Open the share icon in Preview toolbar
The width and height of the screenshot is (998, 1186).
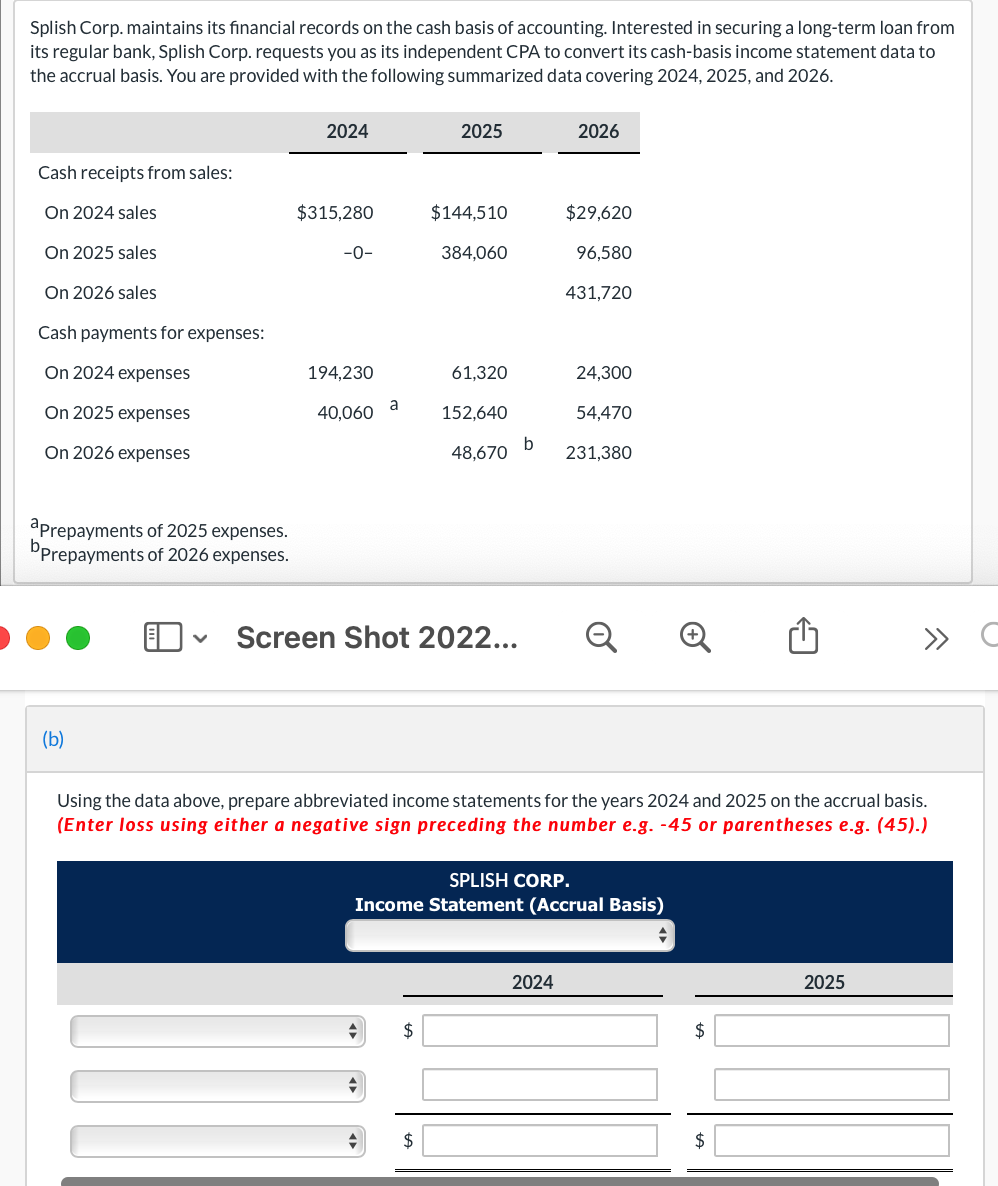tap(803, 635)
